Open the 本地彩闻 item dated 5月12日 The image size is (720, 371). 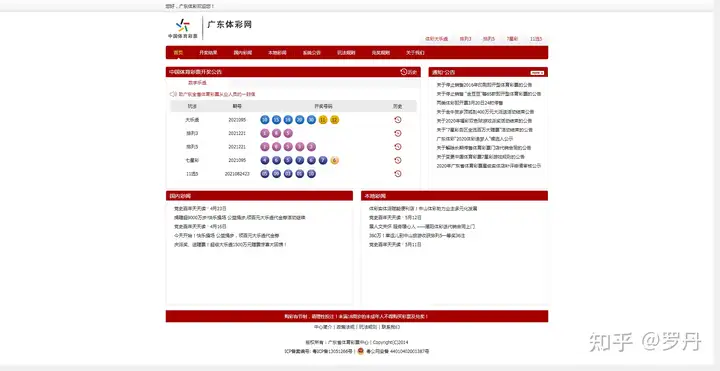pos(395,218)
